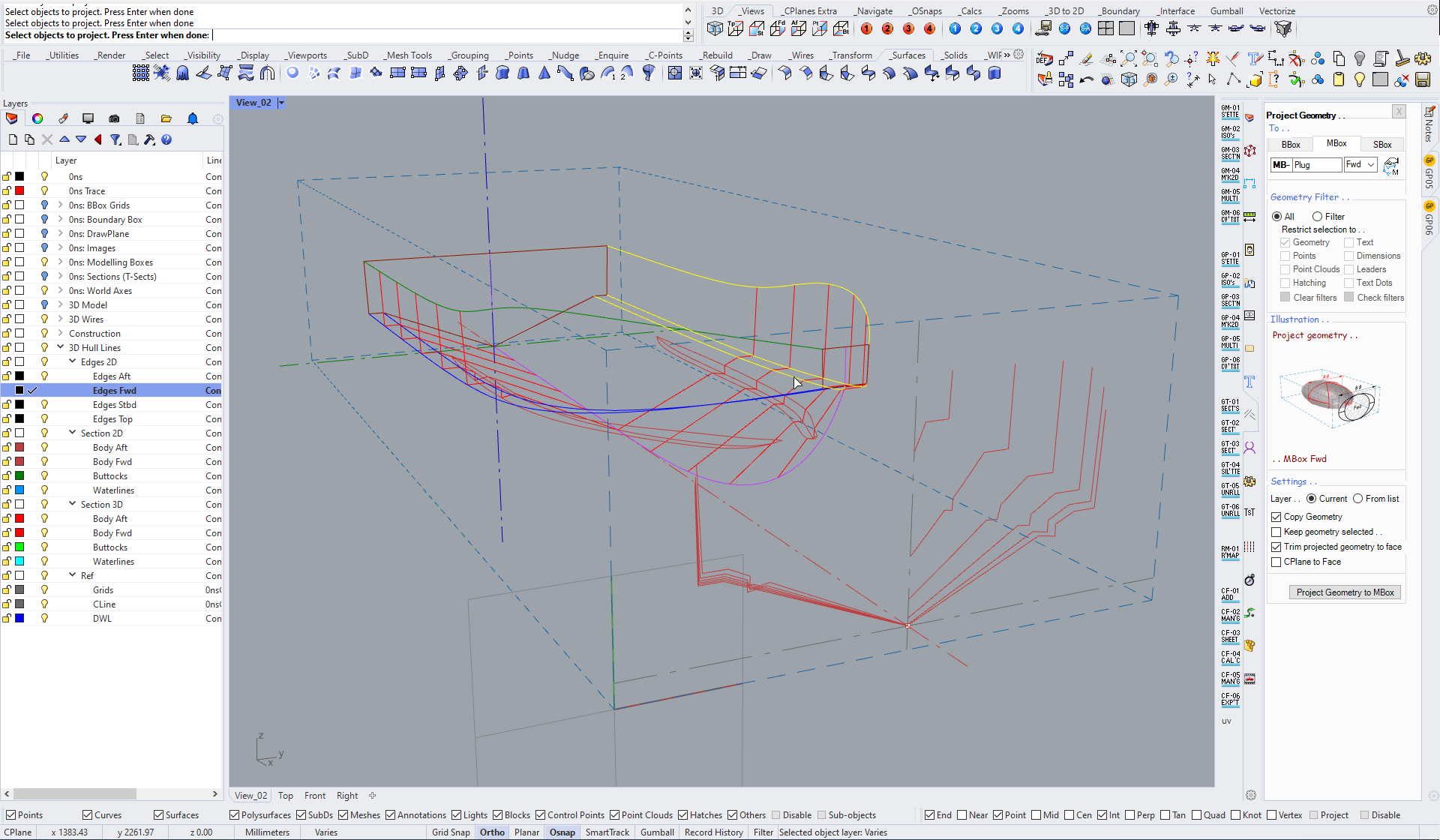
Task: Open the _Mesh Tools toolbar tab
Action: pyautogui.click(x=408, y=55)
